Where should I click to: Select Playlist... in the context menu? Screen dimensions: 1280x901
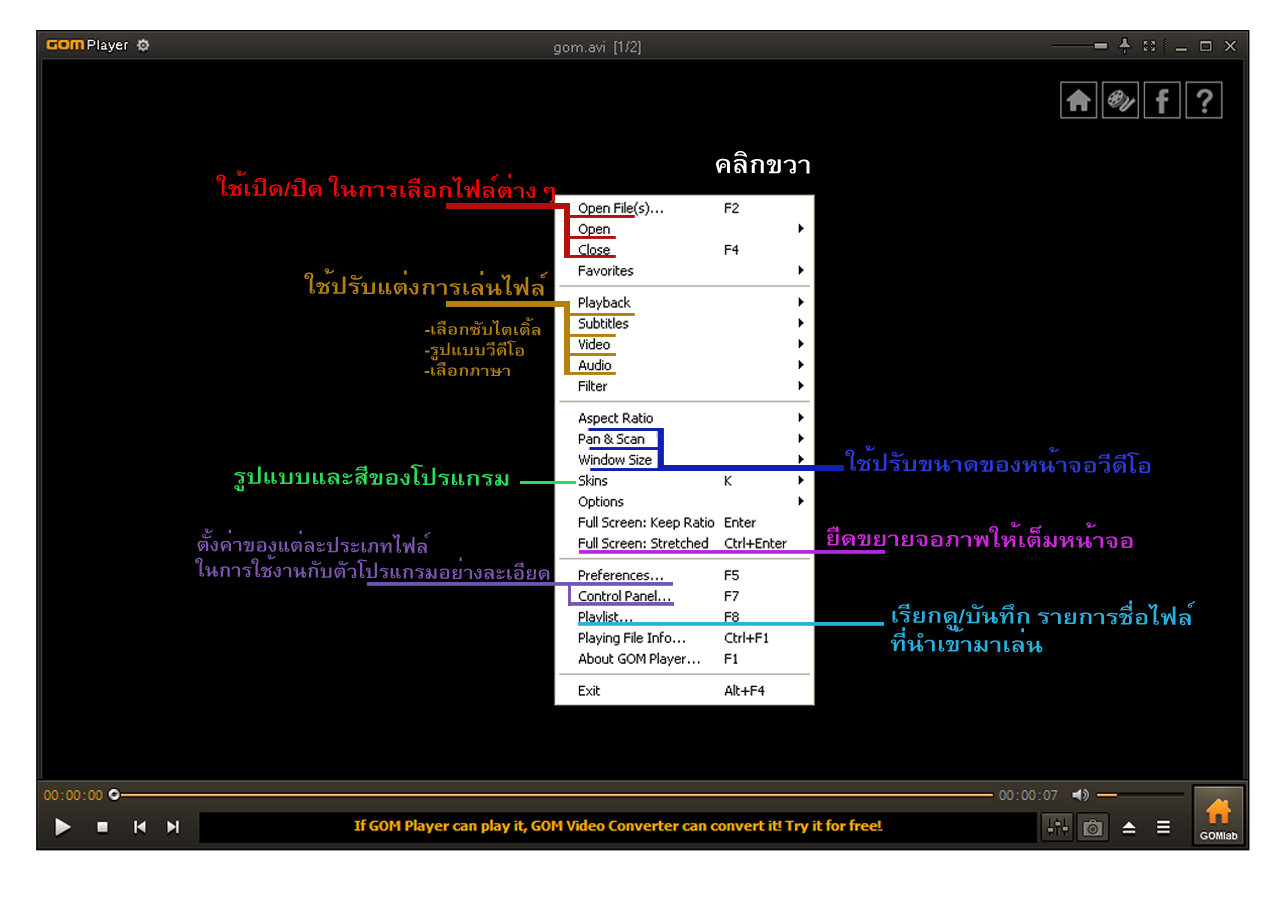tap(684, 617)
